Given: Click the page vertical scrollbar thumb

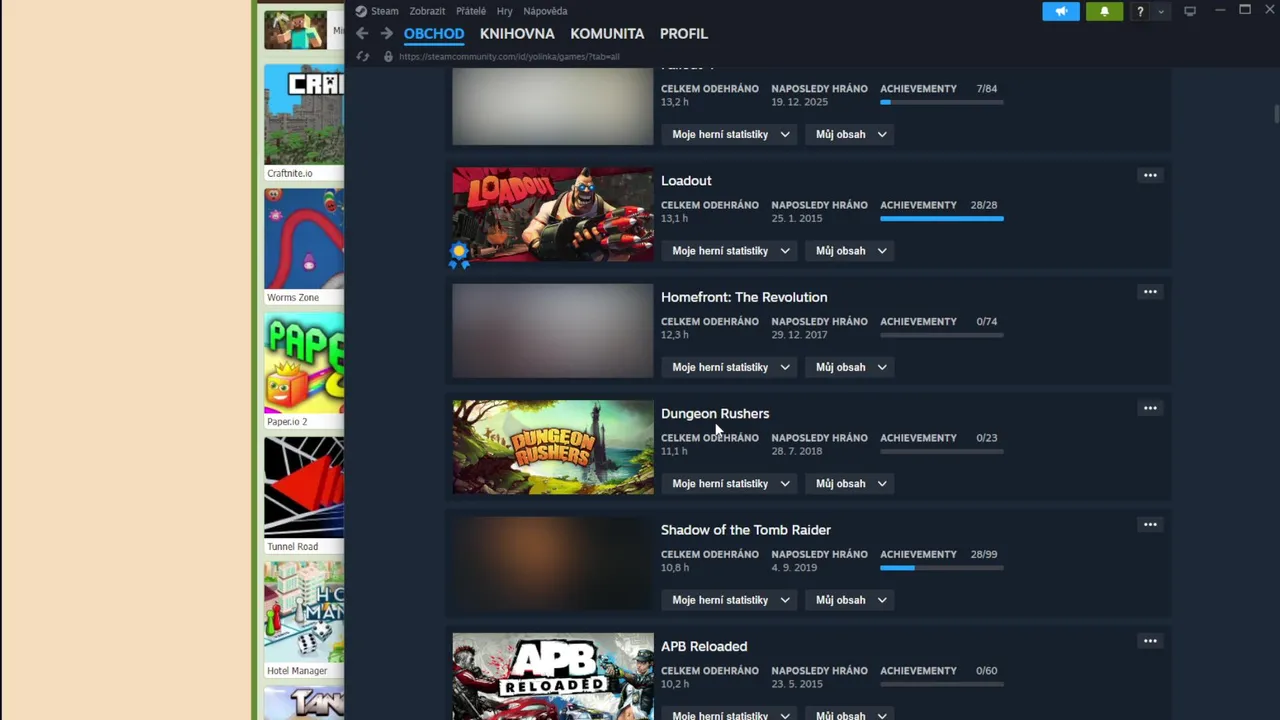Looking at the screenshot, I should coord(1276,113).
